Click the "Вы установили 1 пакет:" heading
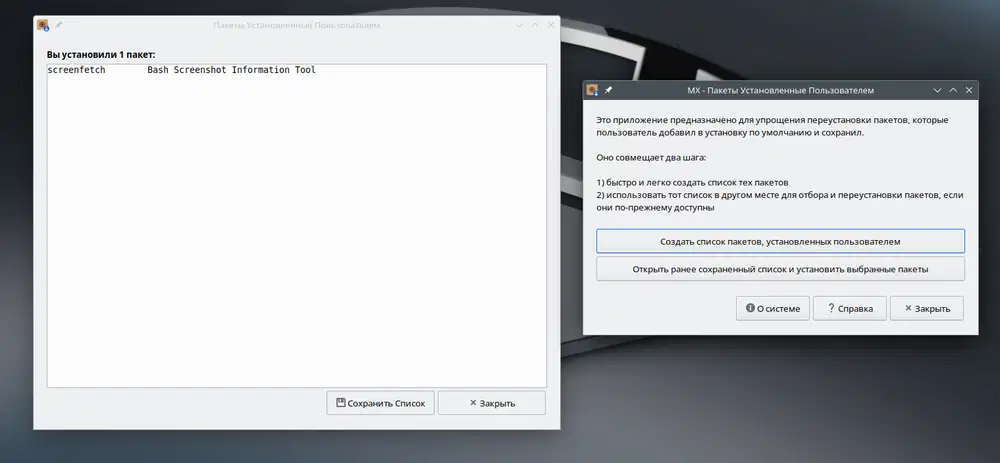This screenshot has height=463, width=1000. (101, 55)
